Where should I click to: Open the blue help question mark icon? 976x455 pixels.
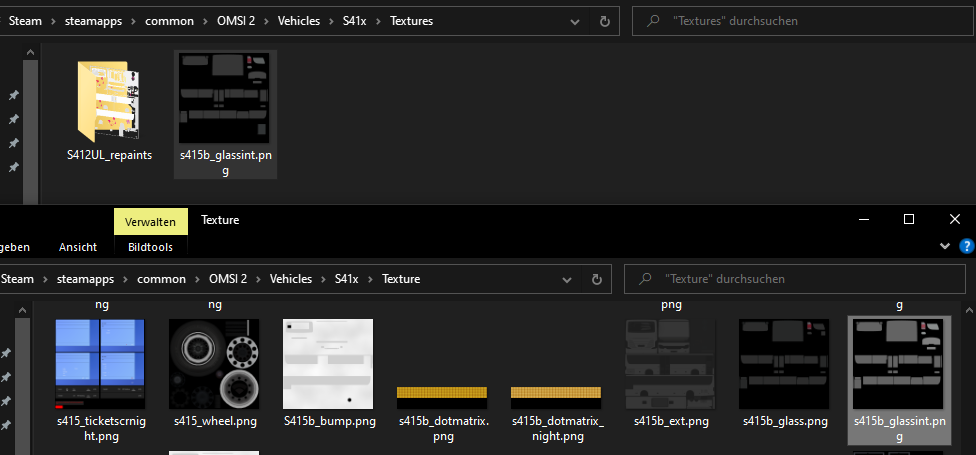[966, 246]
